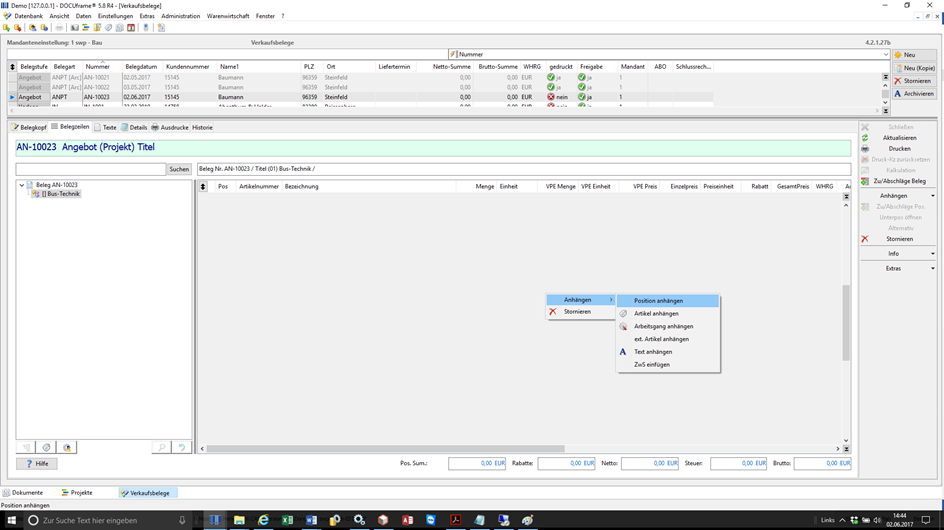The width and height of the screenshot is (944, 530).
Task: Choose Artikel anhängen in the submenu
Action: pyautogui.click(x=668, y=313)
